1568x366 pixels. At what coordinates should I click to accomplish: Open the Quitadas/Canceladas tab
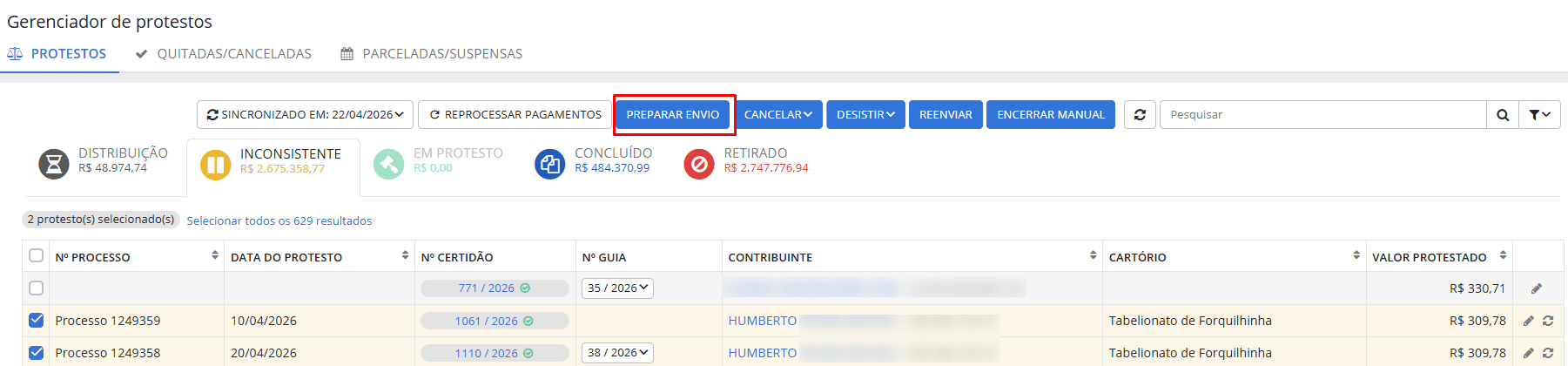(224, 54)
